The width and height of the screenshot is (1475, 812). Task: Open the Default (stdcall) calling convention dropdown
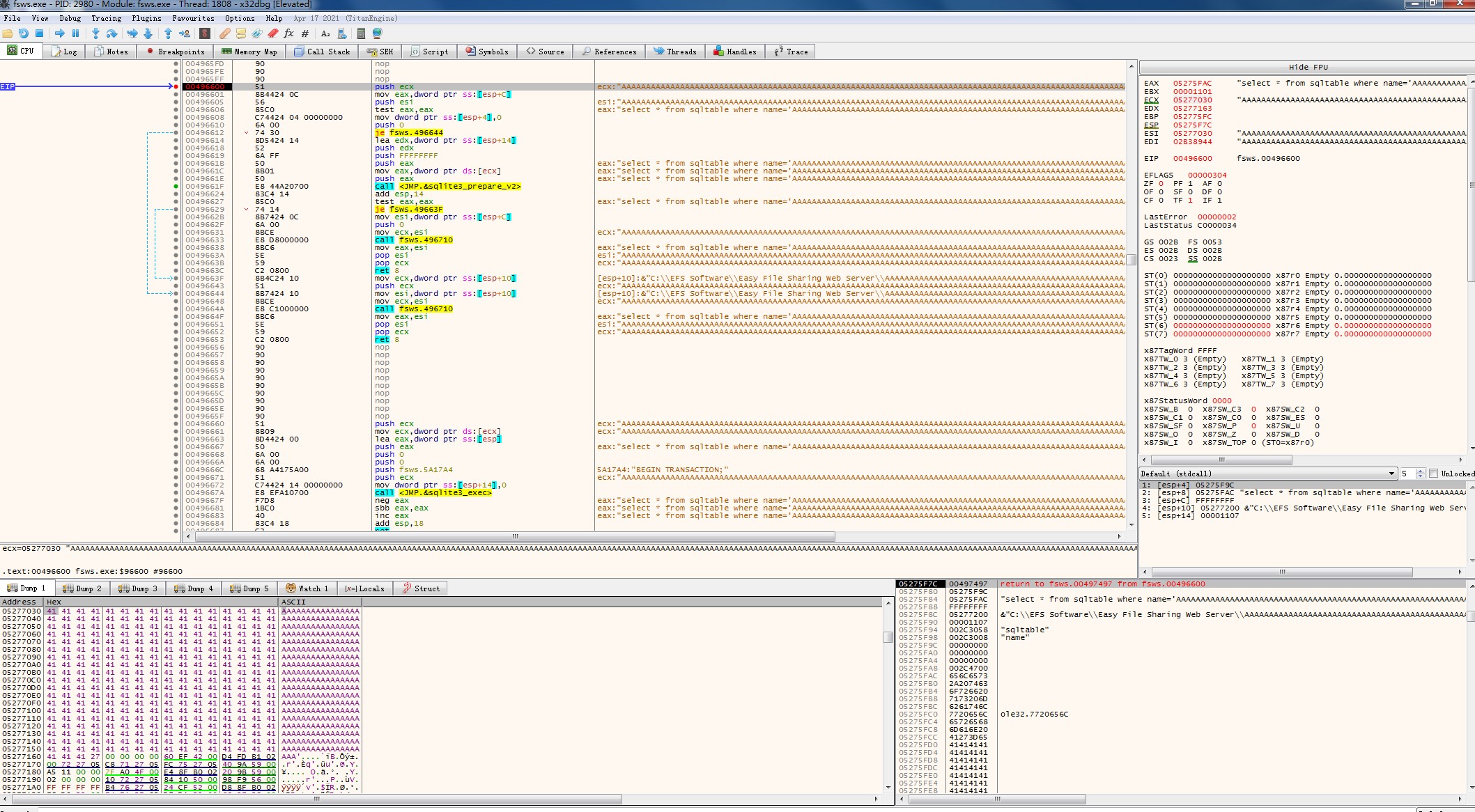pyautogui.click(x=1267, y=474)
